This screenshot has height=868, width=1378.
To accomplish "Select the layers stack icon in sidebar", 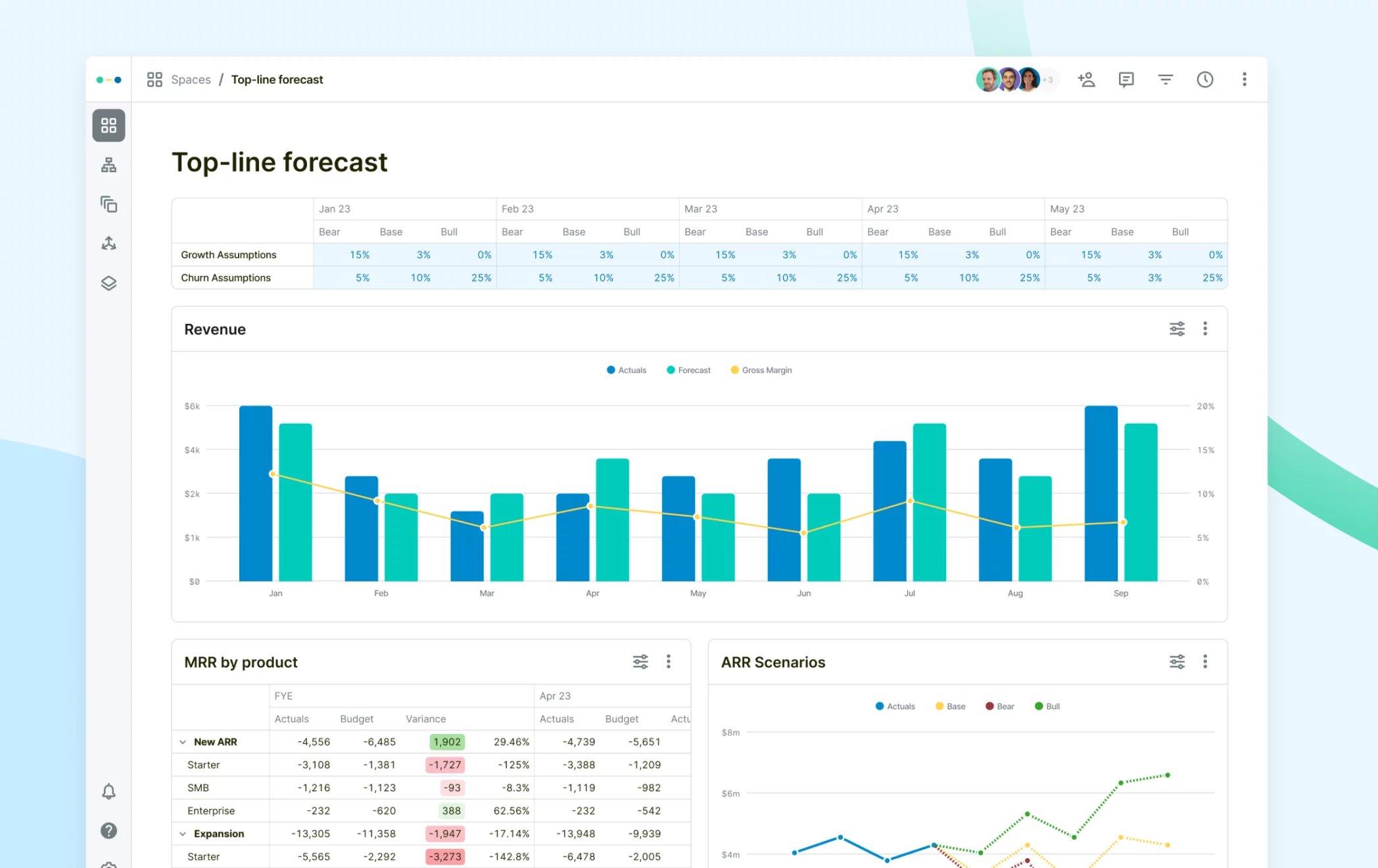I will click(x=109, y=282).
